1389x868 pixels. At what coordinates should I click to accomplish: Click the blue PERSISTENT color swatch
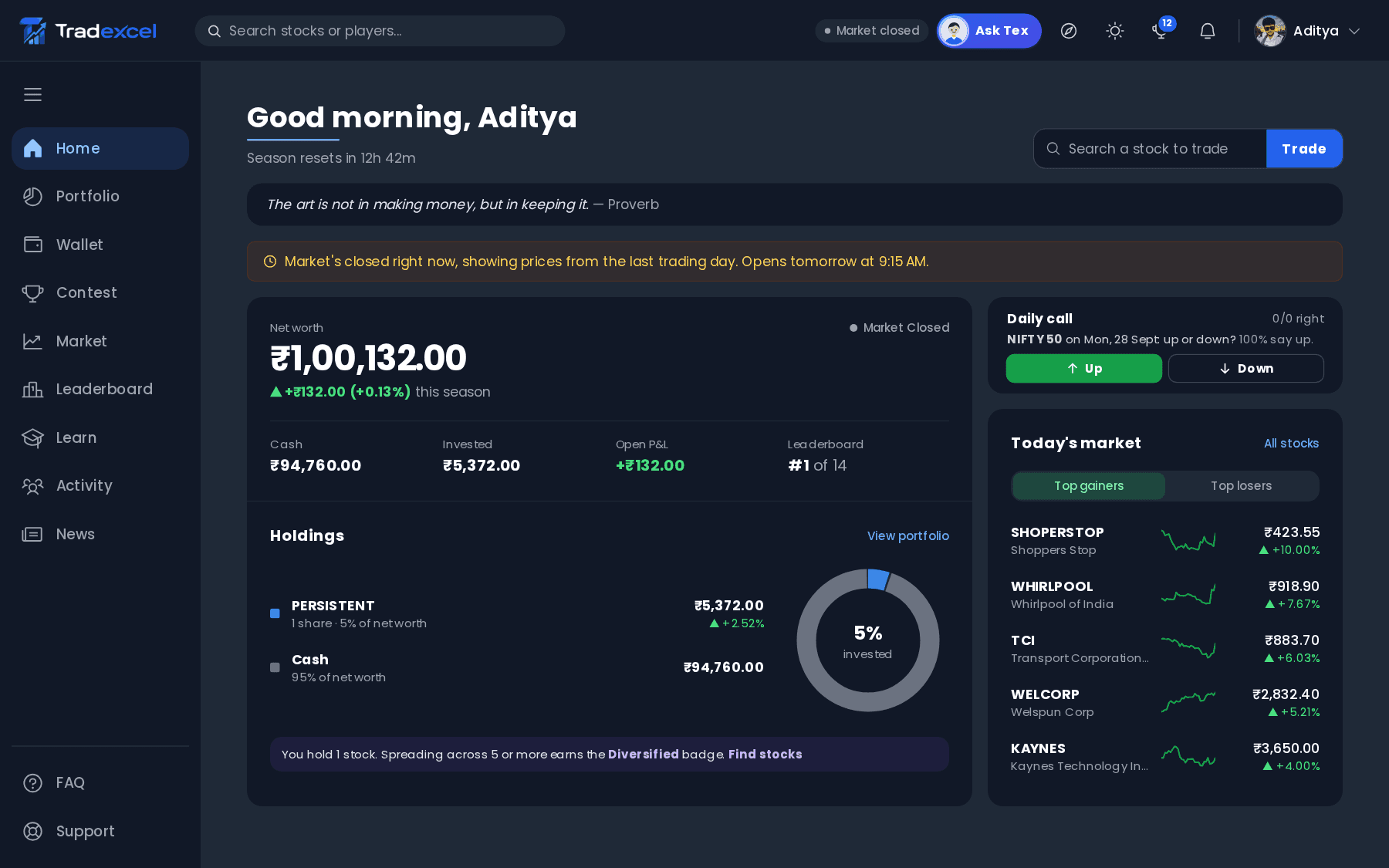pos(275,613)
